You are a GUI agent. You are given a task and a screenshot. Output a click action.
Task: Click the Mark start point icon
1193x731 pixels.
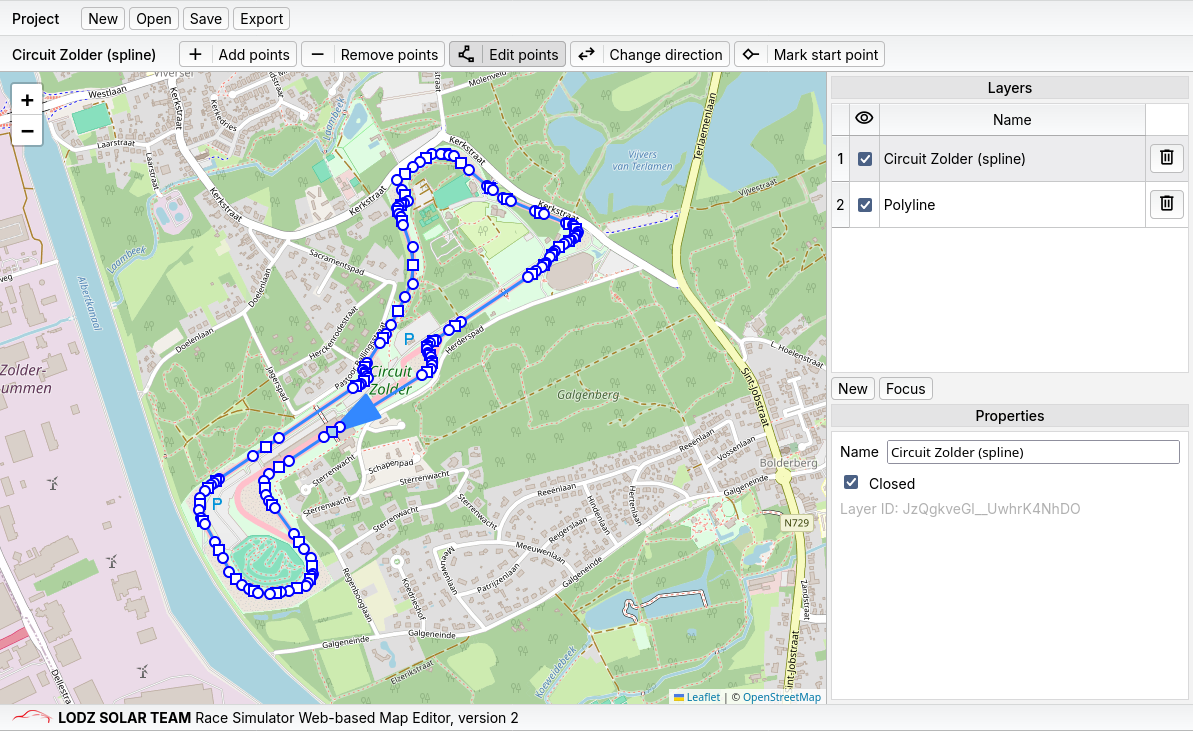pos(751,54)
